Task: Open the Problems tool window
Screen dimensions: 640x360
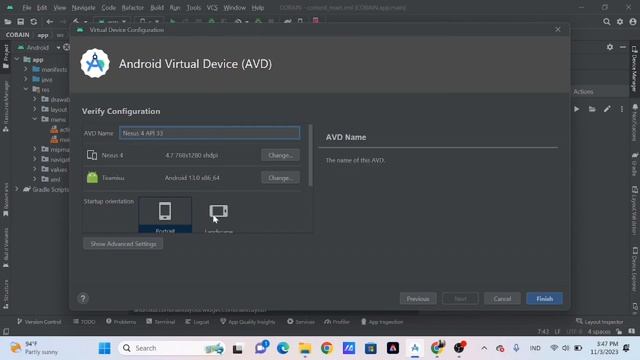Action: click(x=121, y=322)
